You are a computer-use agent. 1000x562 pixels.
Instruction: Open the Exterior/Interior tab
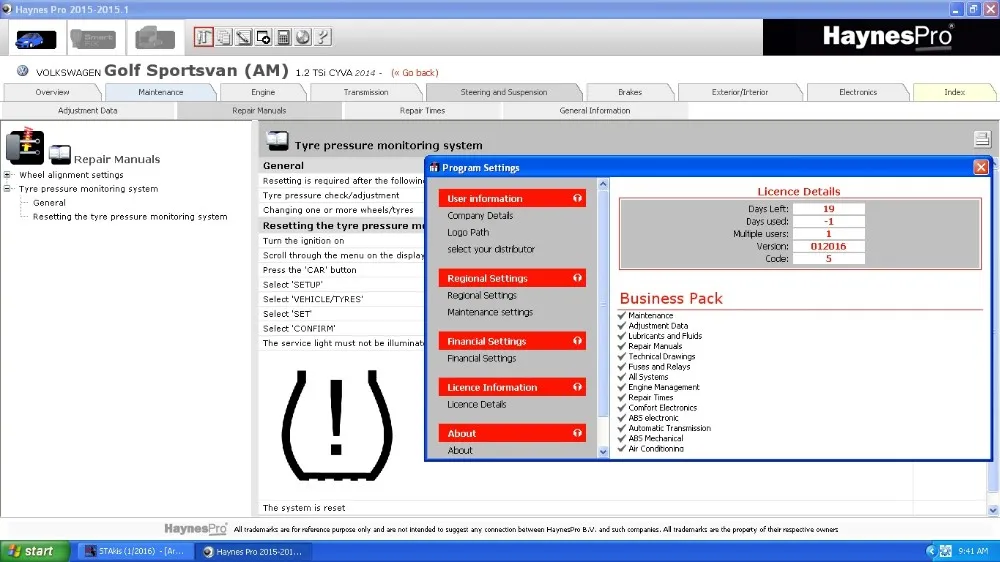coord(740,92)
